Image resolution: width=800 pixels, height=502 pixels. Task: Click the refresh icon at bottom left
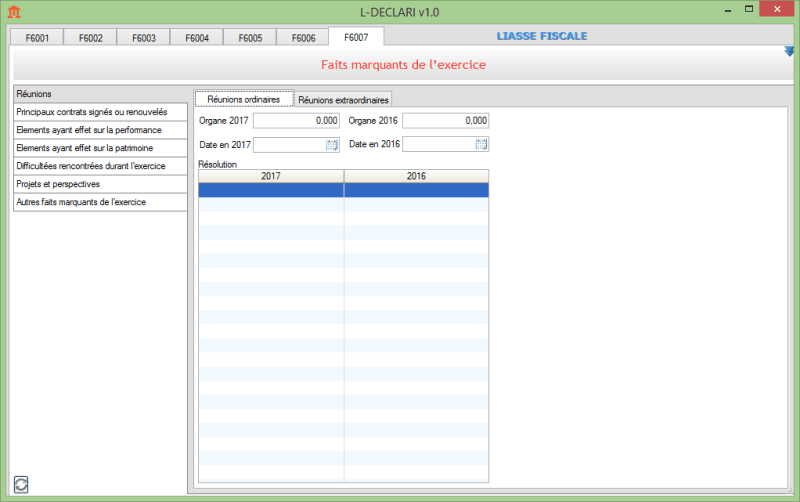(21, 484)
